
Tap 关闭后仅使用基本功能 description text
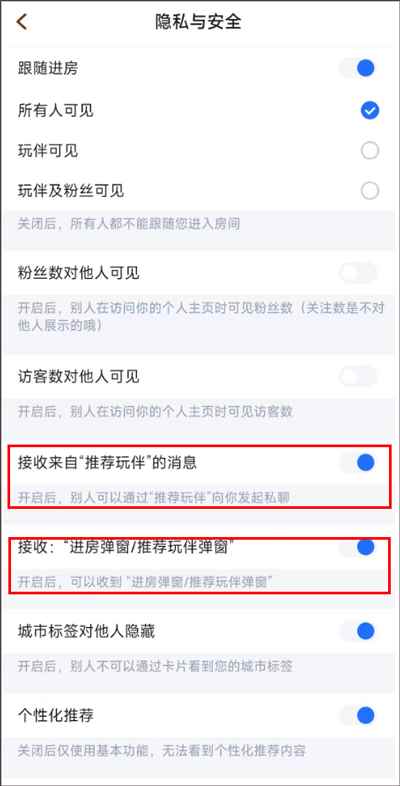(82, 750)
